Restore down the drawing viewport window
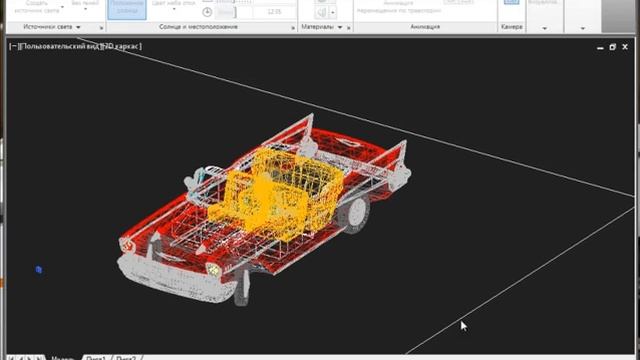The height and width of the screenshot is (360, 640). point(612,47)
